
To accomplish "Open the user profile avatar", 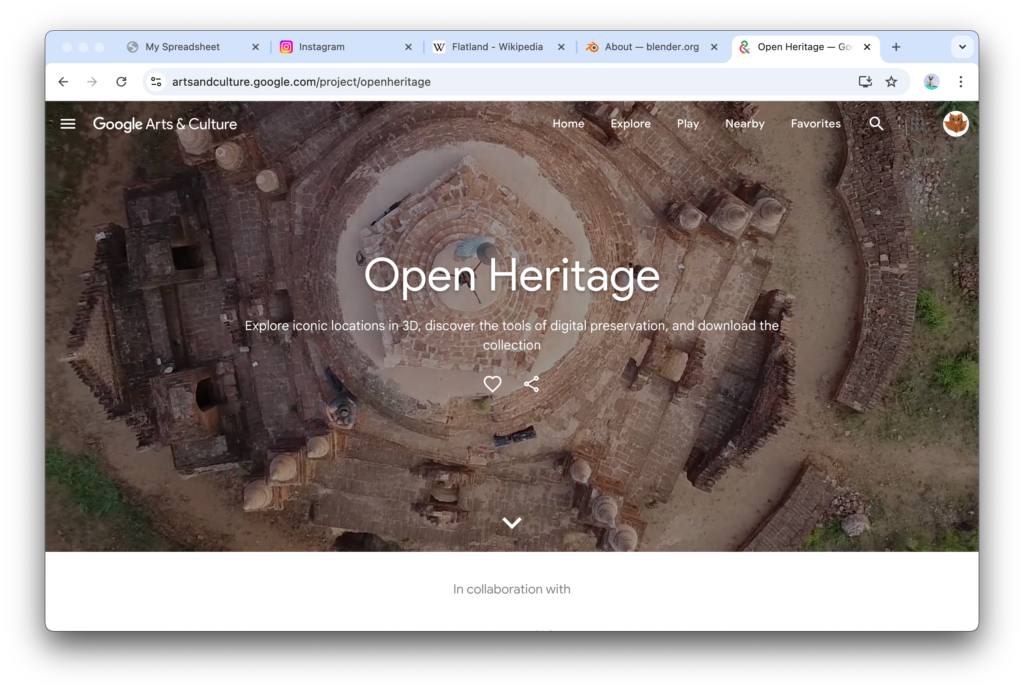I will [955, 124].
